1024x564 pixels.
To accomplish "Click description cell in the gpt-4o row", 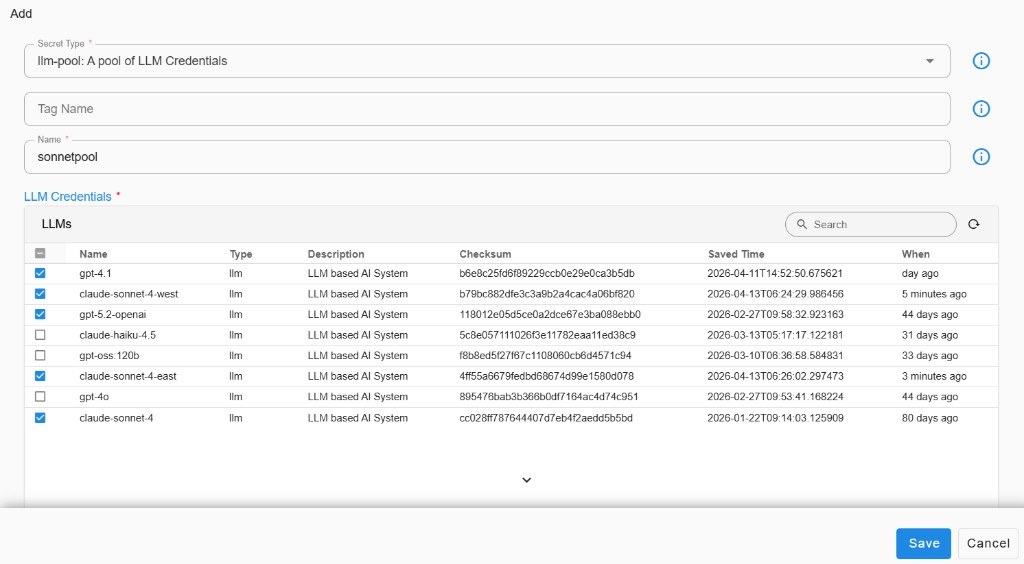I will click(x=358, y=396).
